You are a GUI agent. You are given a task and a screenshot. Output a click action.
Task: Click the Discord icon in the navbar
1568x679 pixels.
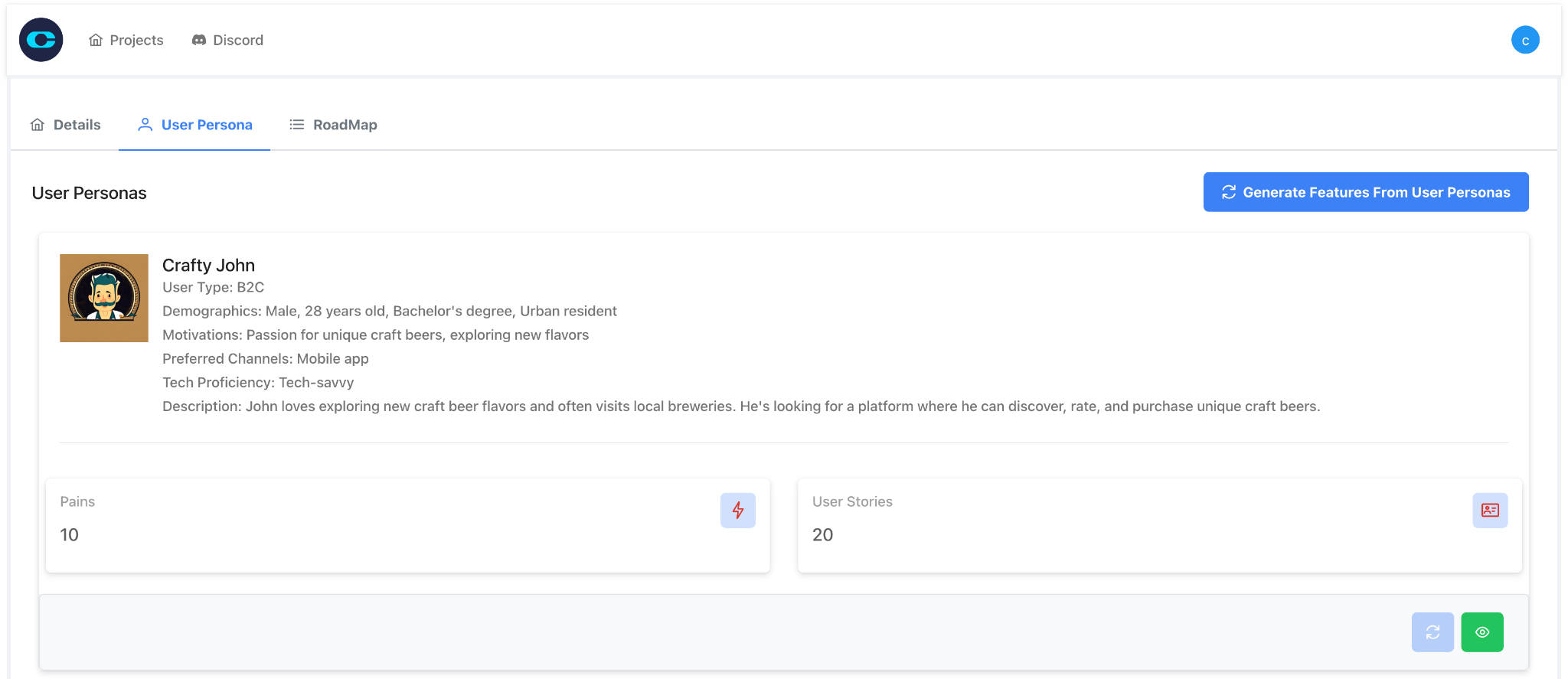199,40
